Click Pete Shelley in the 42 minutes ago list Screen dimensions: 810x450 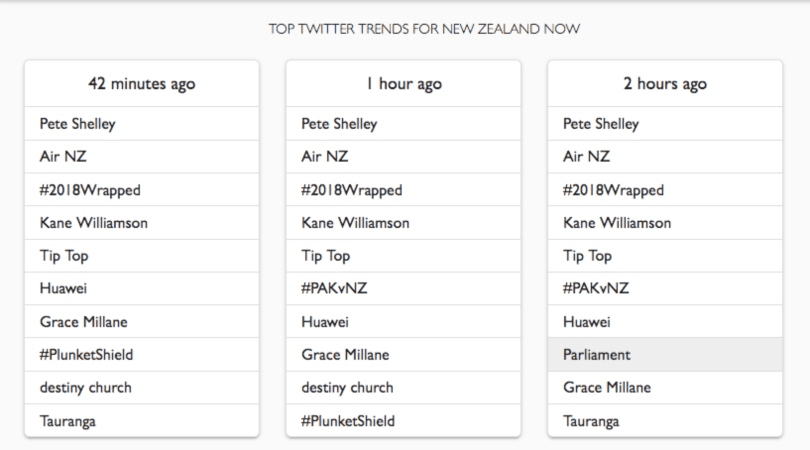(x=78, y=124)
